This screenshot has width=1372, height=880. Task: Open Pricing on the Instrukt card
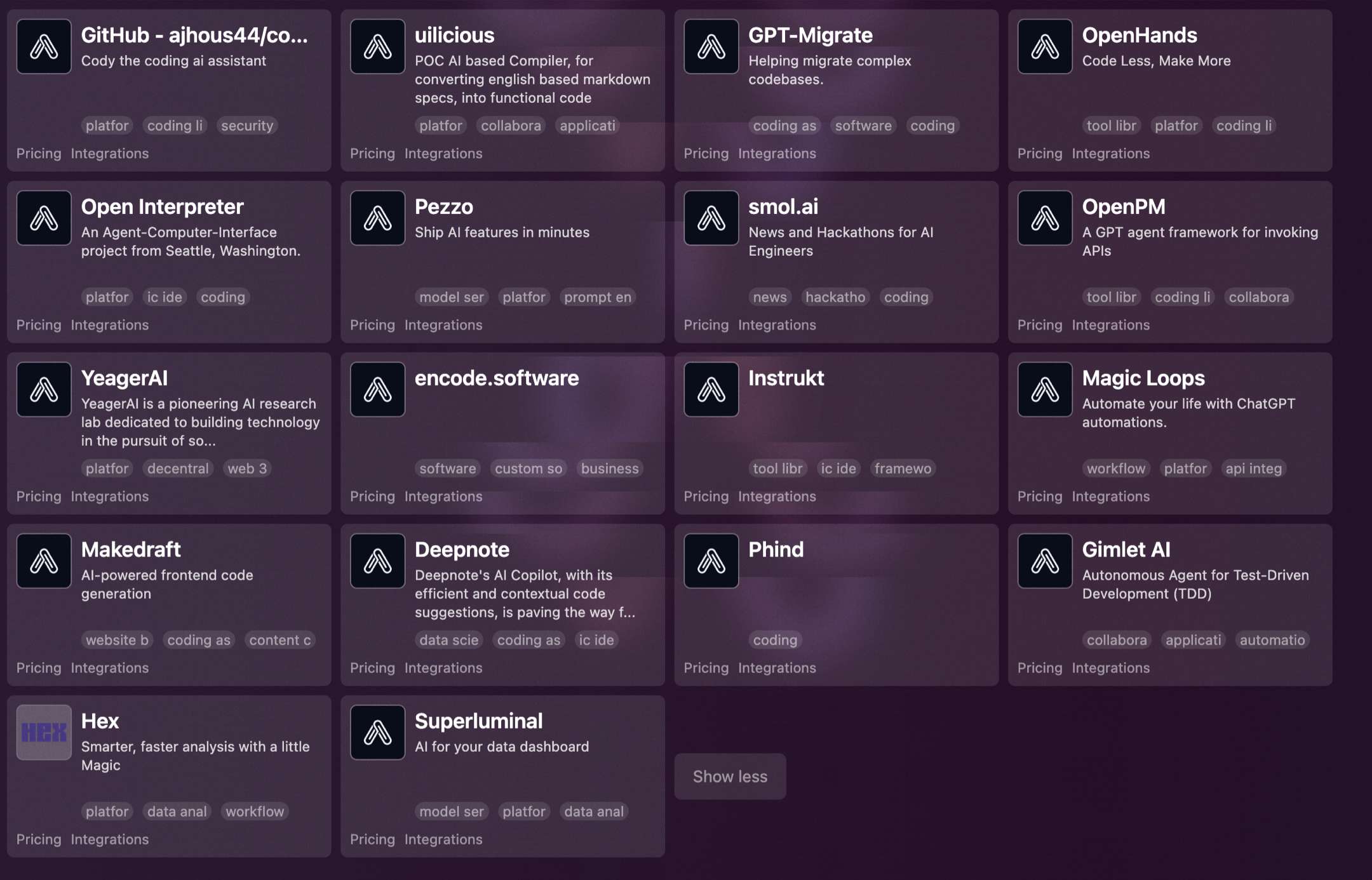(x=706, y=497)
